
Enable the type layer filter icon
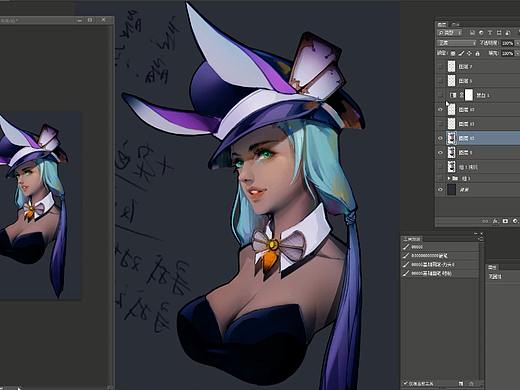(x=490, y=33)
